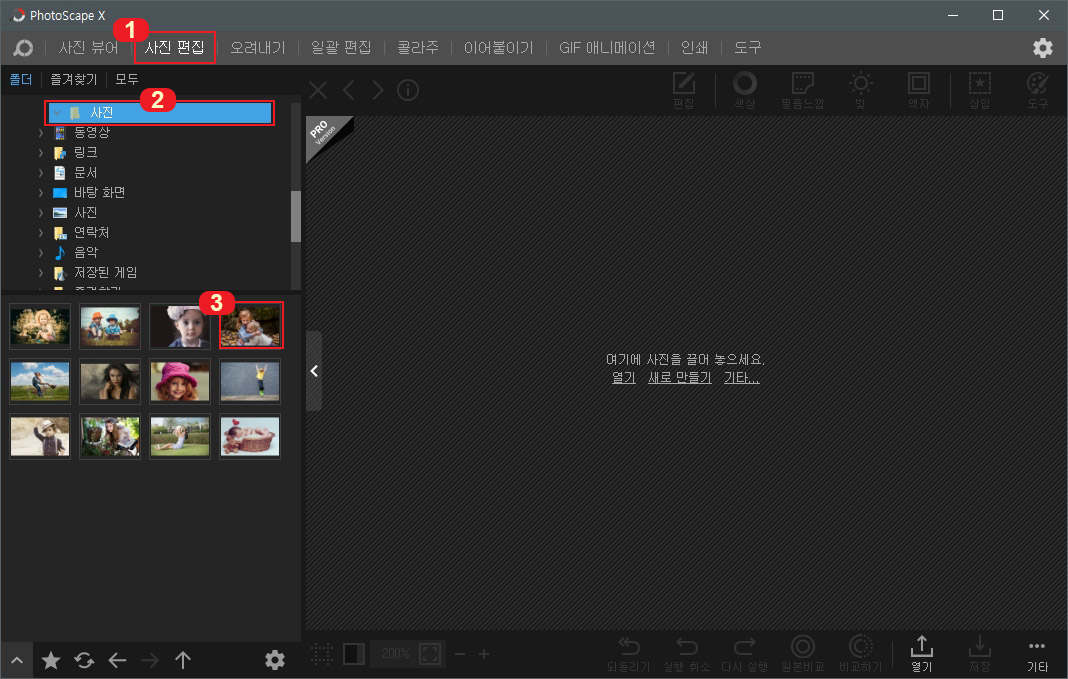Click the 열기 open icon at the bottom
This screenshot has width=1068, height=679.
[x=922, y=654]
